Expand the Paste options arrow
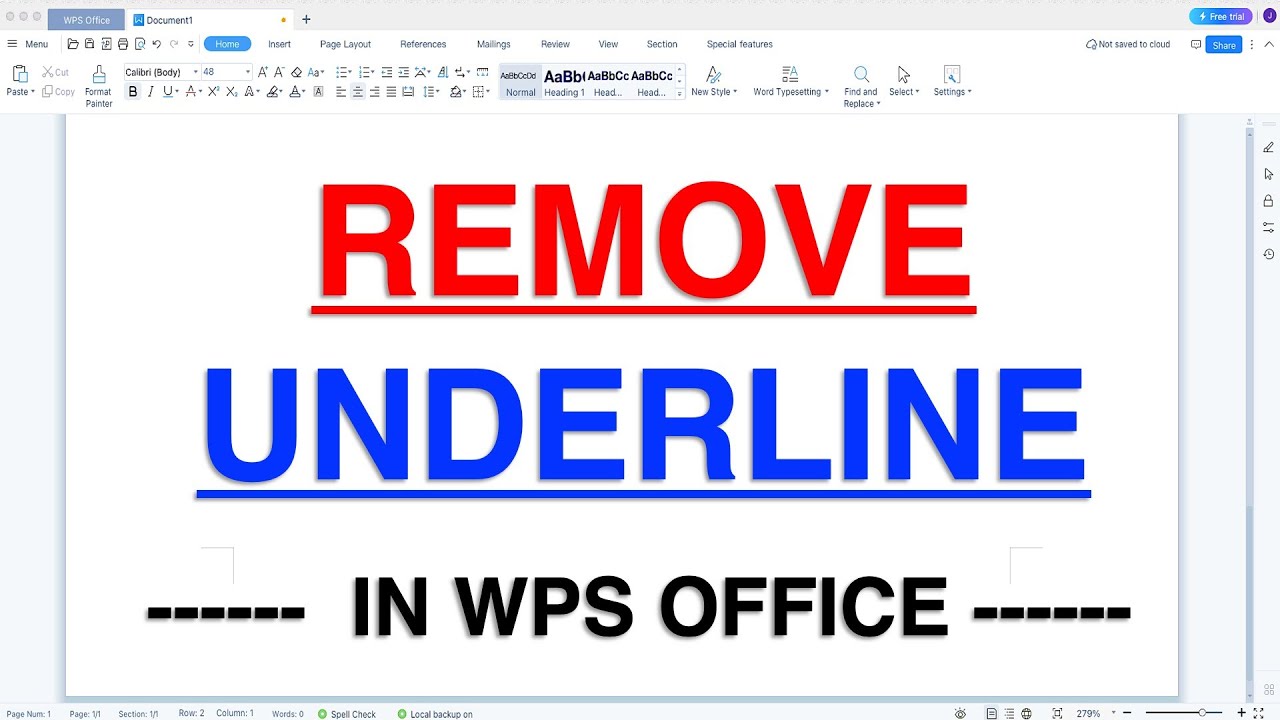1280x720 pixels. 32,92
